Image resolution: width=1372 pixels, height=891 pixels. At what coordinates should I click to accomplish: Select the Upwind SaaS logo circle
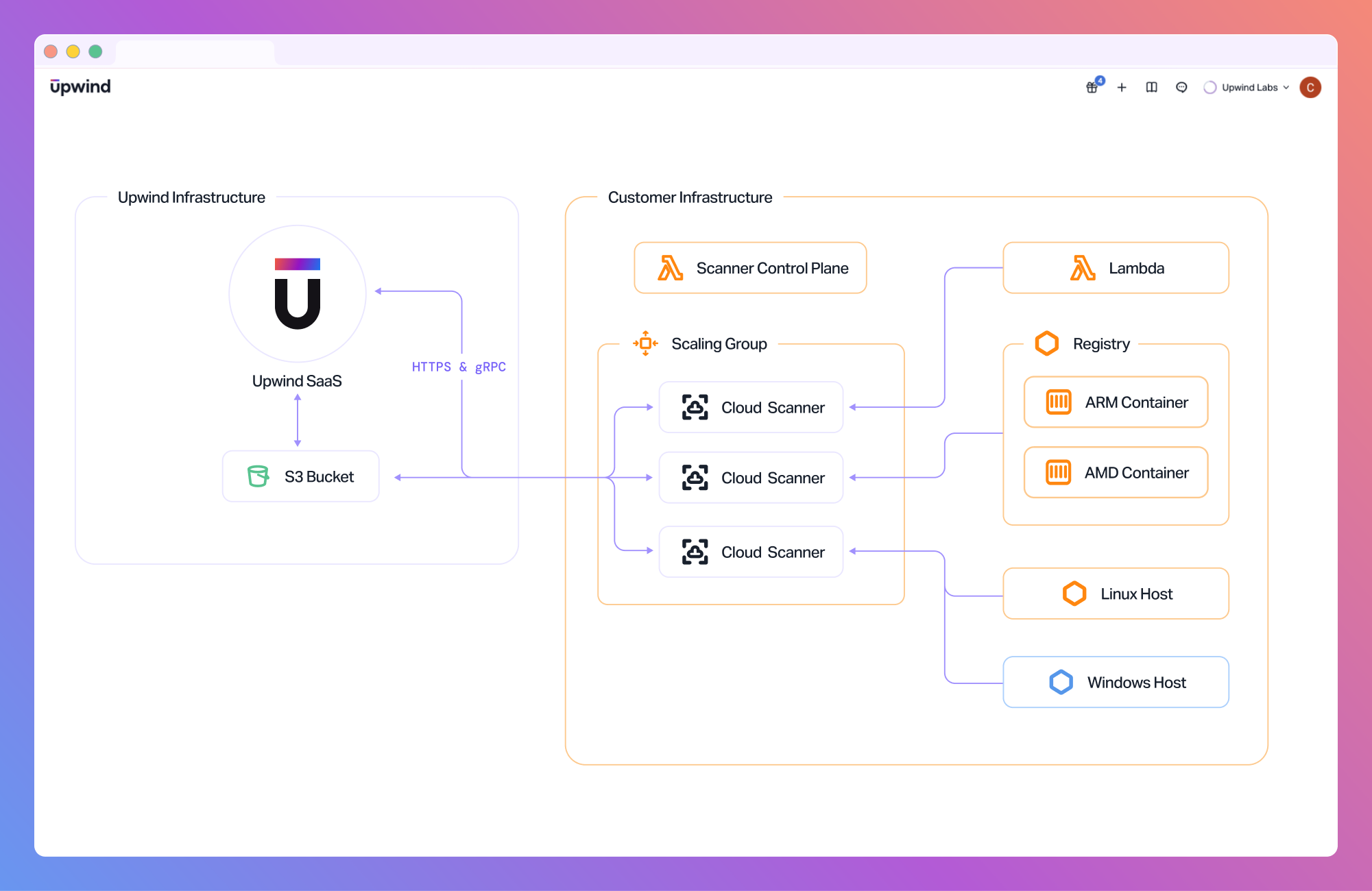point(297,293)
